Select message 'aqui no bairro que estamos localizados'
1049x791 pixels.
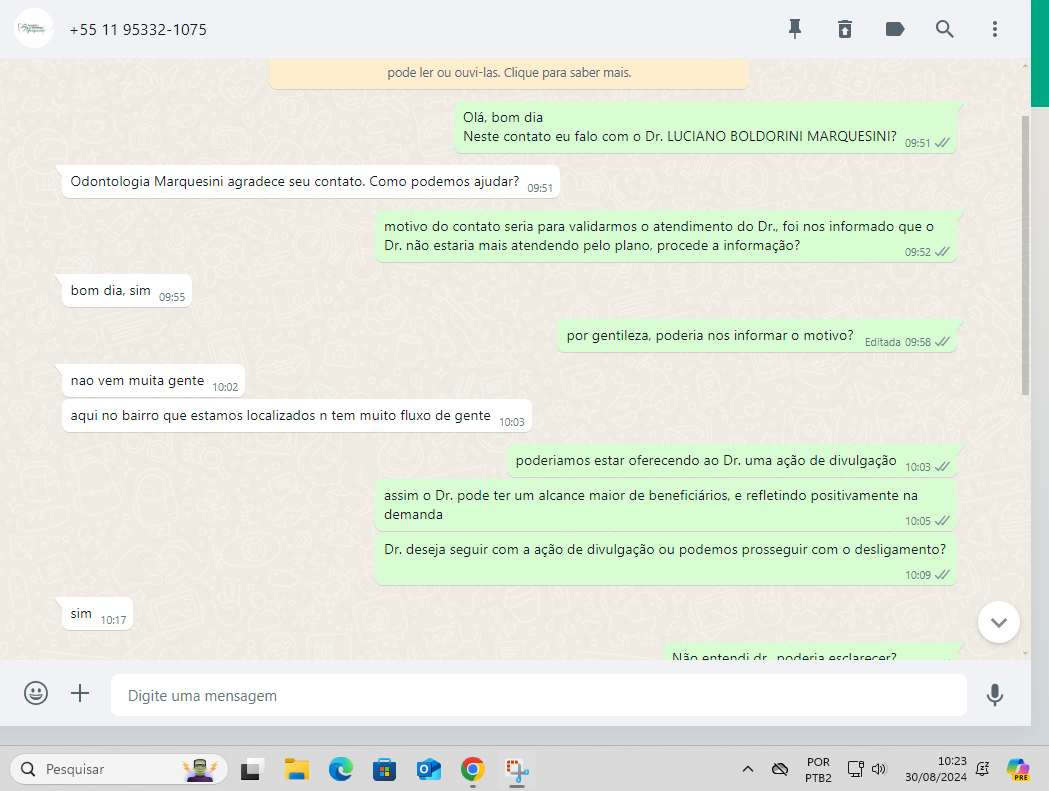297,416
